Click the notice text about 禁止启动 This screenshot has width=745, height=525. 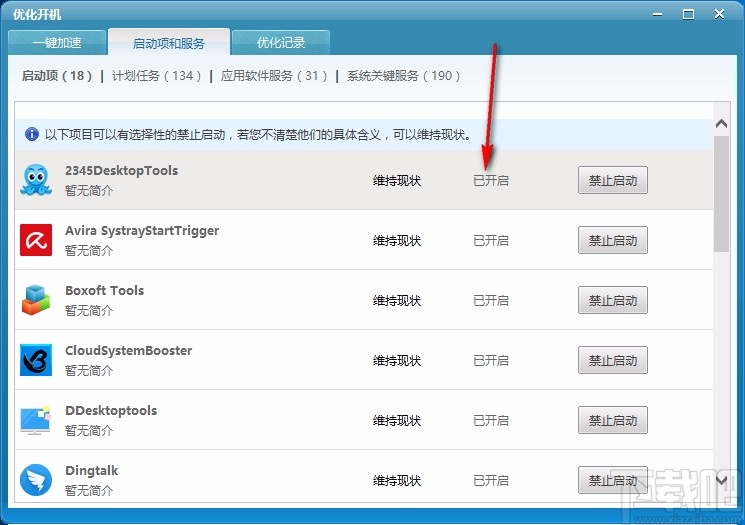pos(259,134)
